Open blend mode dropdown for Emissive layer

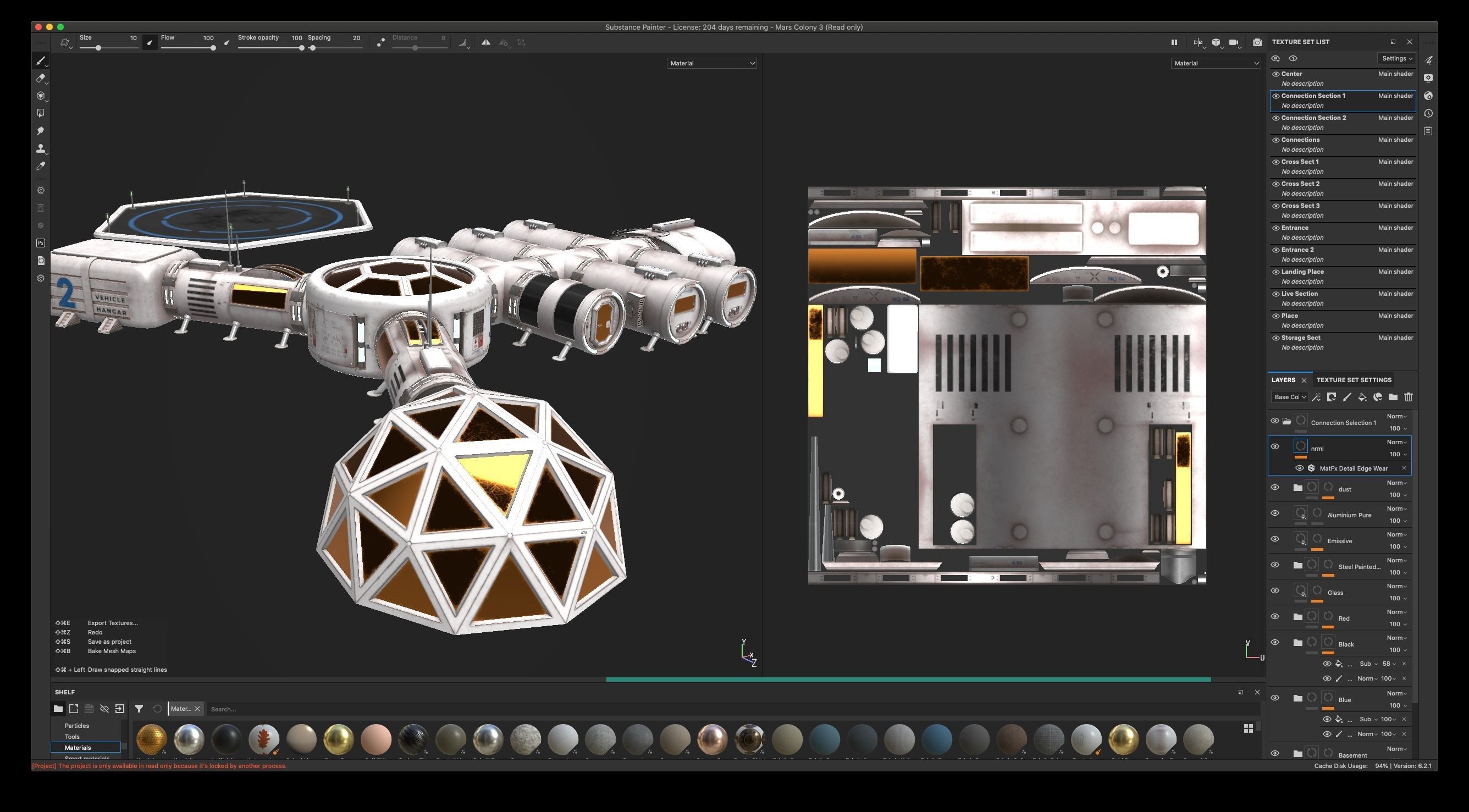[x=1396, y=534]
